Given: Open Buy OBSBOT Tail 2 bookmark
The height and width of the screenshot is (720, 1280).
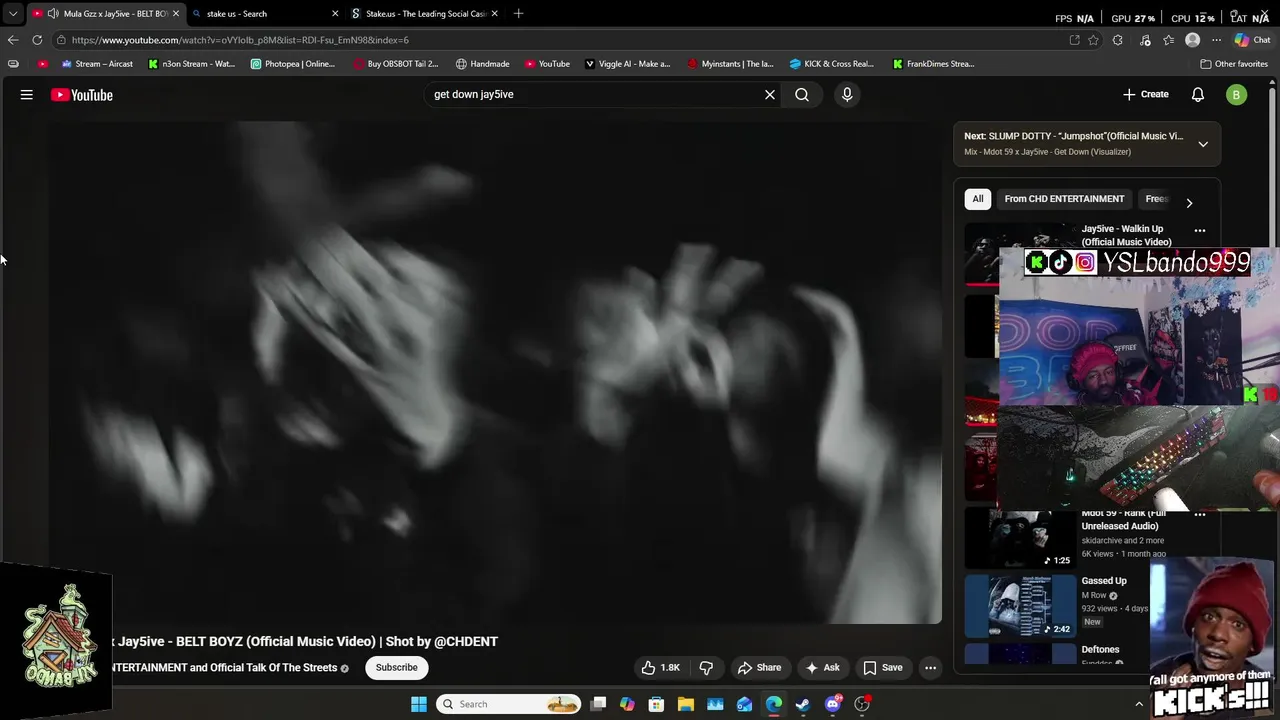Looking at the screenshot, I should coord(396,64).
